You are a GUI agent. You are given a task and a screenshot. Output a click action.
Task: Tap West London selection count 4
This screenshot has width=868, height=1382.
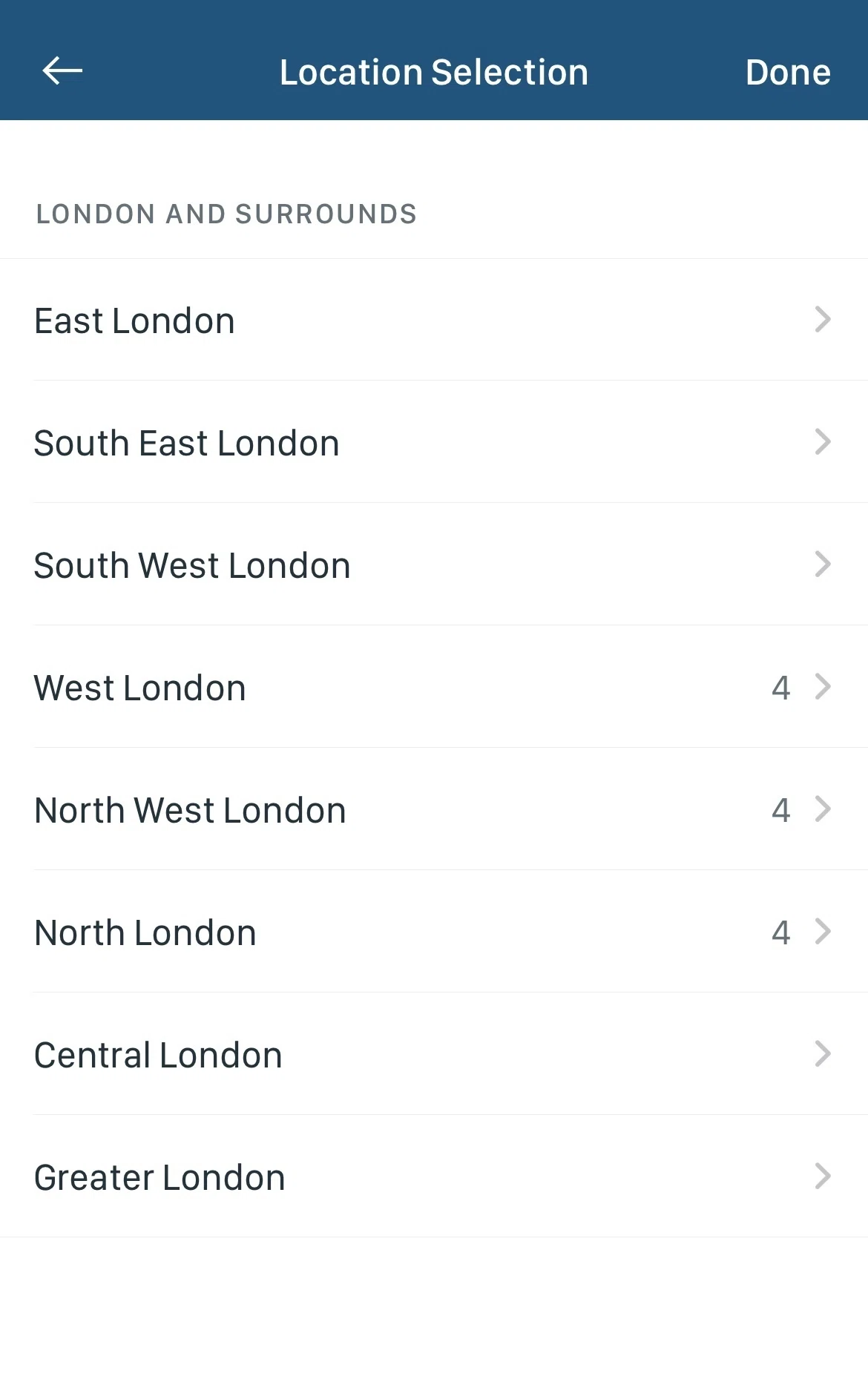[x=780, y=688]
